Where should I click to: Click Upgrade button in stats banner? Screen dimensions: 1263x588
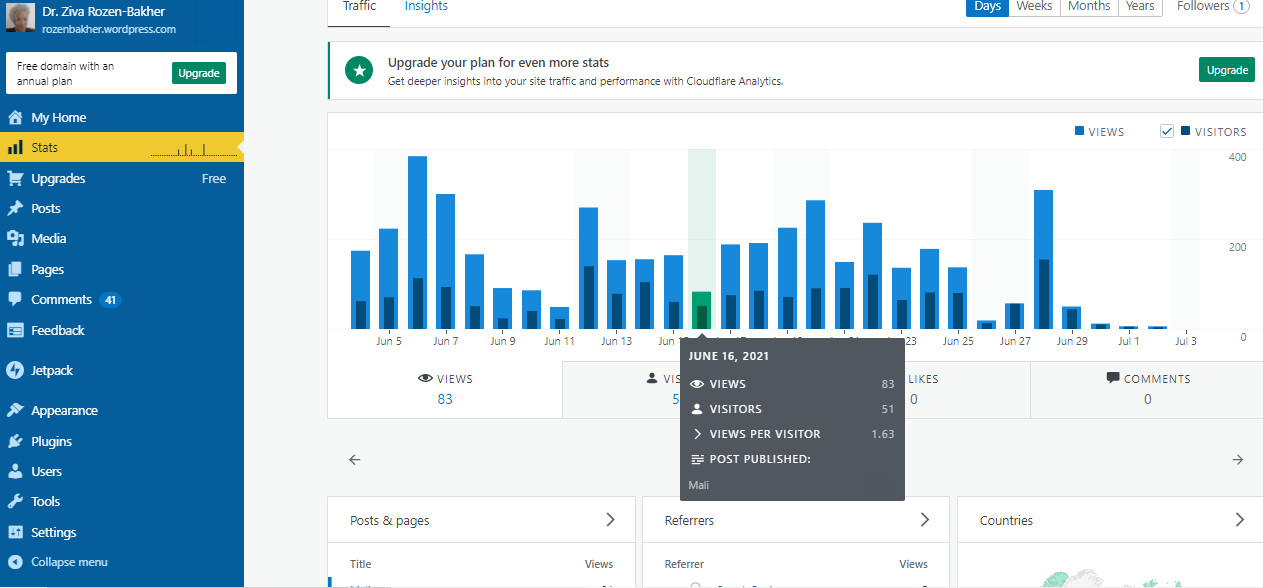click(x=1227, y=70)
